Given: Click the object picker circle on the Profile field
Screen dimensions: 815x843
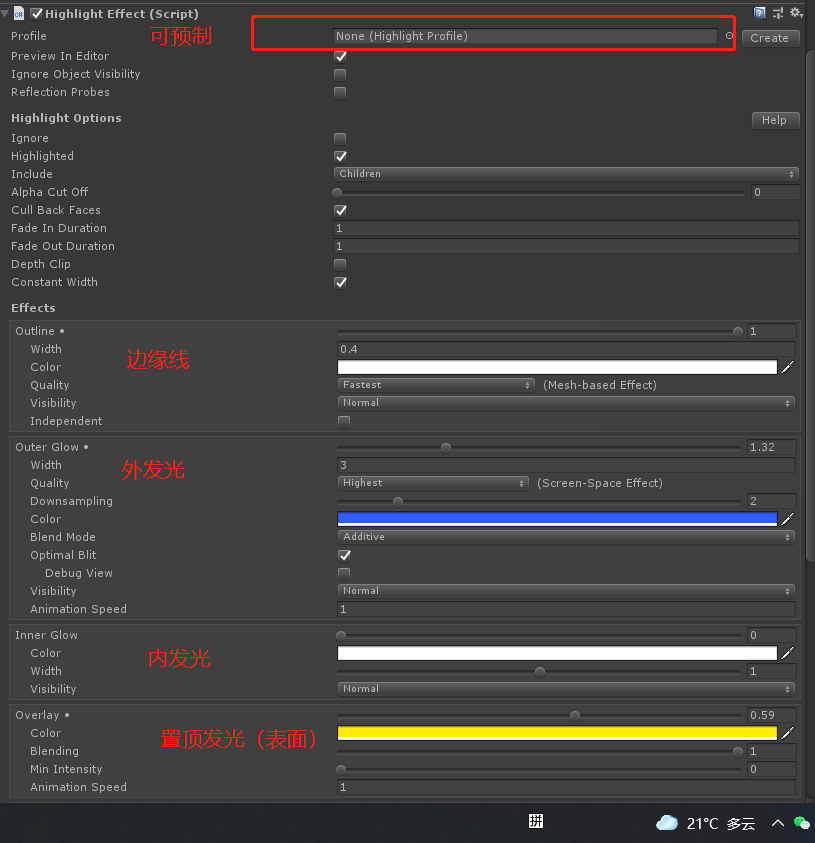Looking at the screenshot, I should [729, 35].
